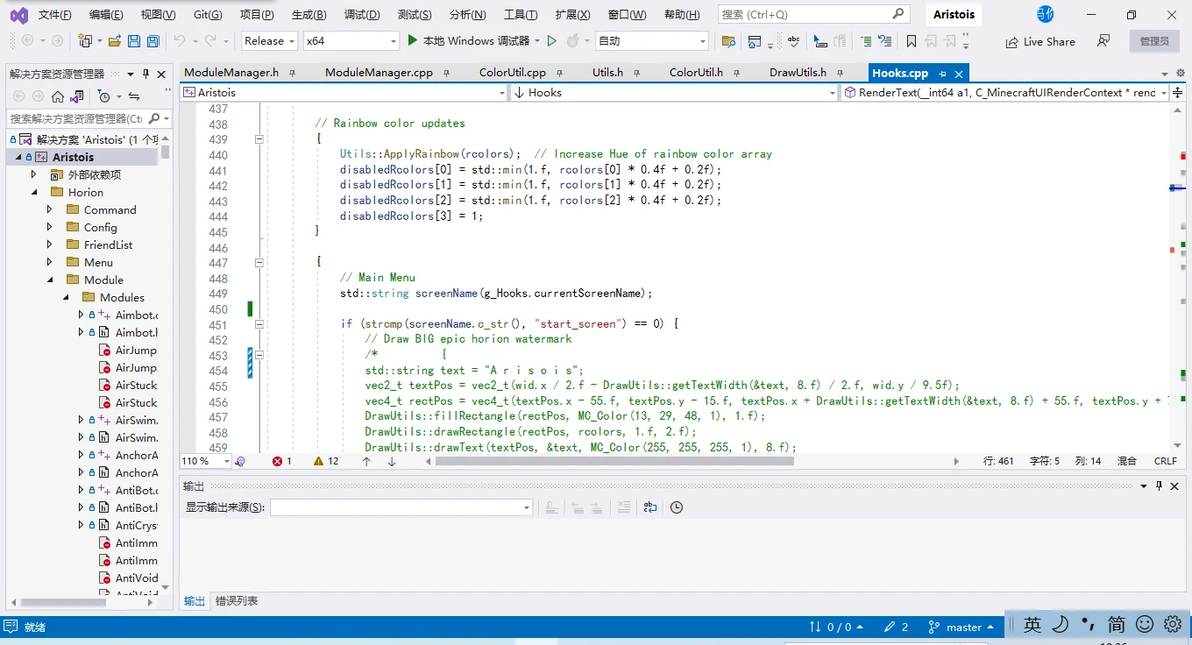
Task: Toggle IME 英 language mode
Action: [x=1032, y=624]
